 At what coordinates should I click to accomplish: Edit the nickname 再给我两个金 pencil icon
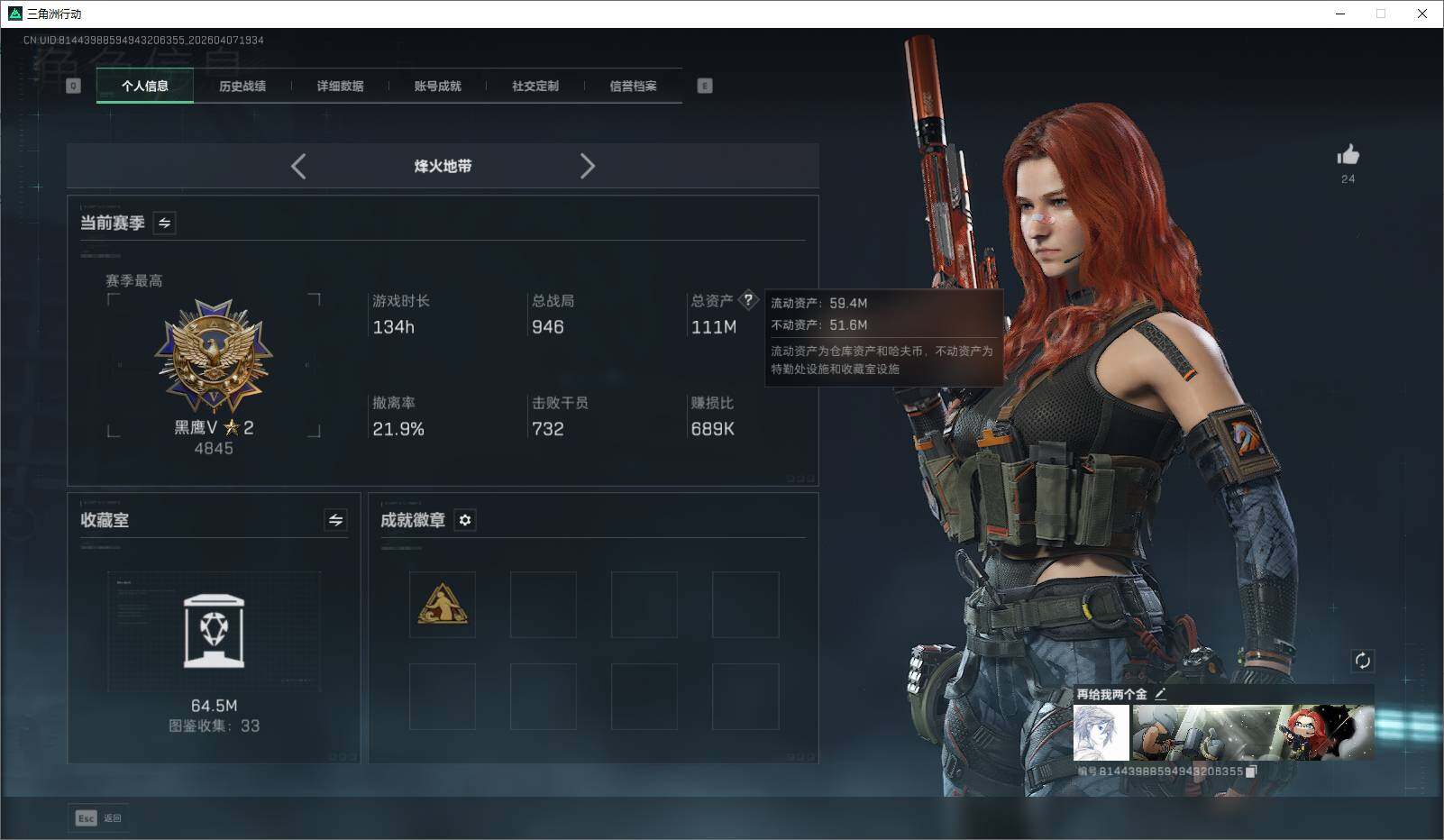[x=1161, y=694]
